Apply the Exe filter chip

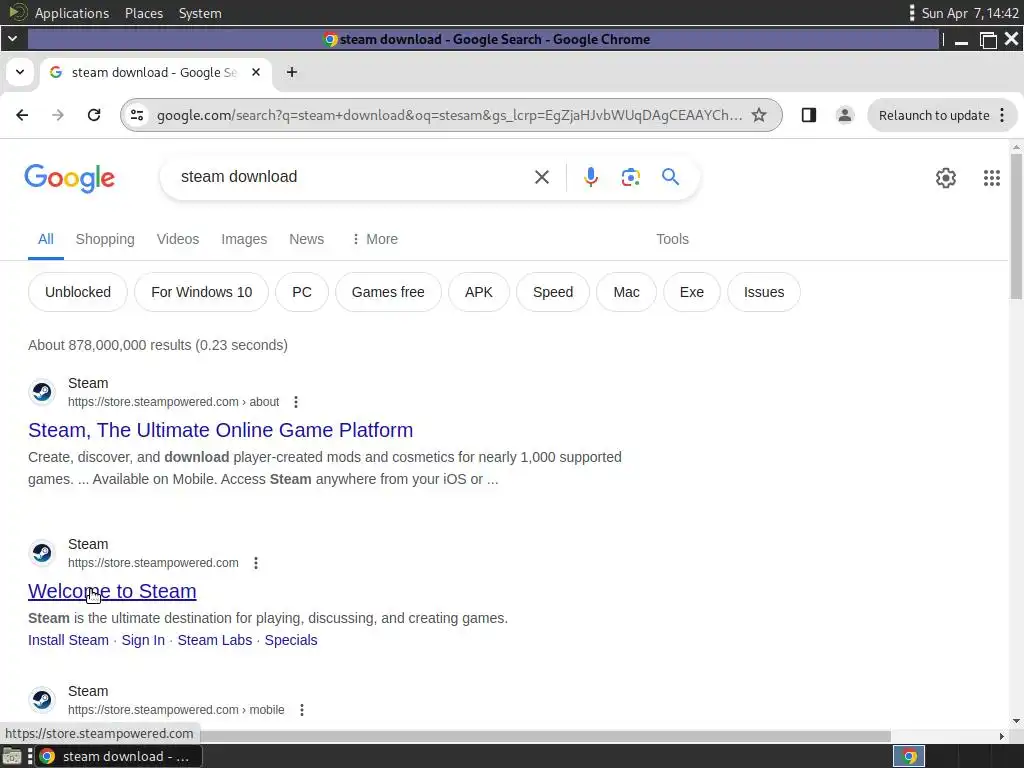point(692,292)
